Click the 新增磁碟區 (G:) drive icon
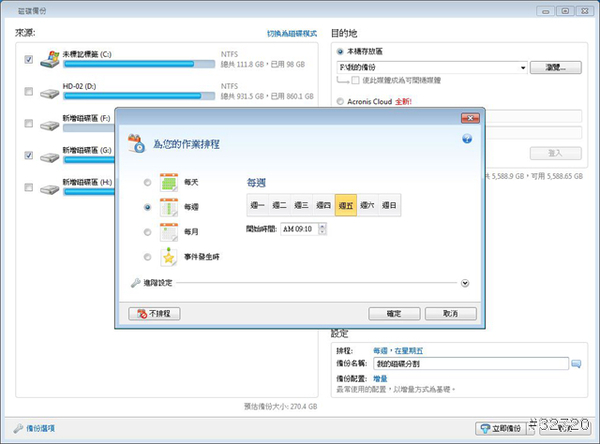This screenshot has width=600, height=444. pyautogui.click(x=50, y=157)
